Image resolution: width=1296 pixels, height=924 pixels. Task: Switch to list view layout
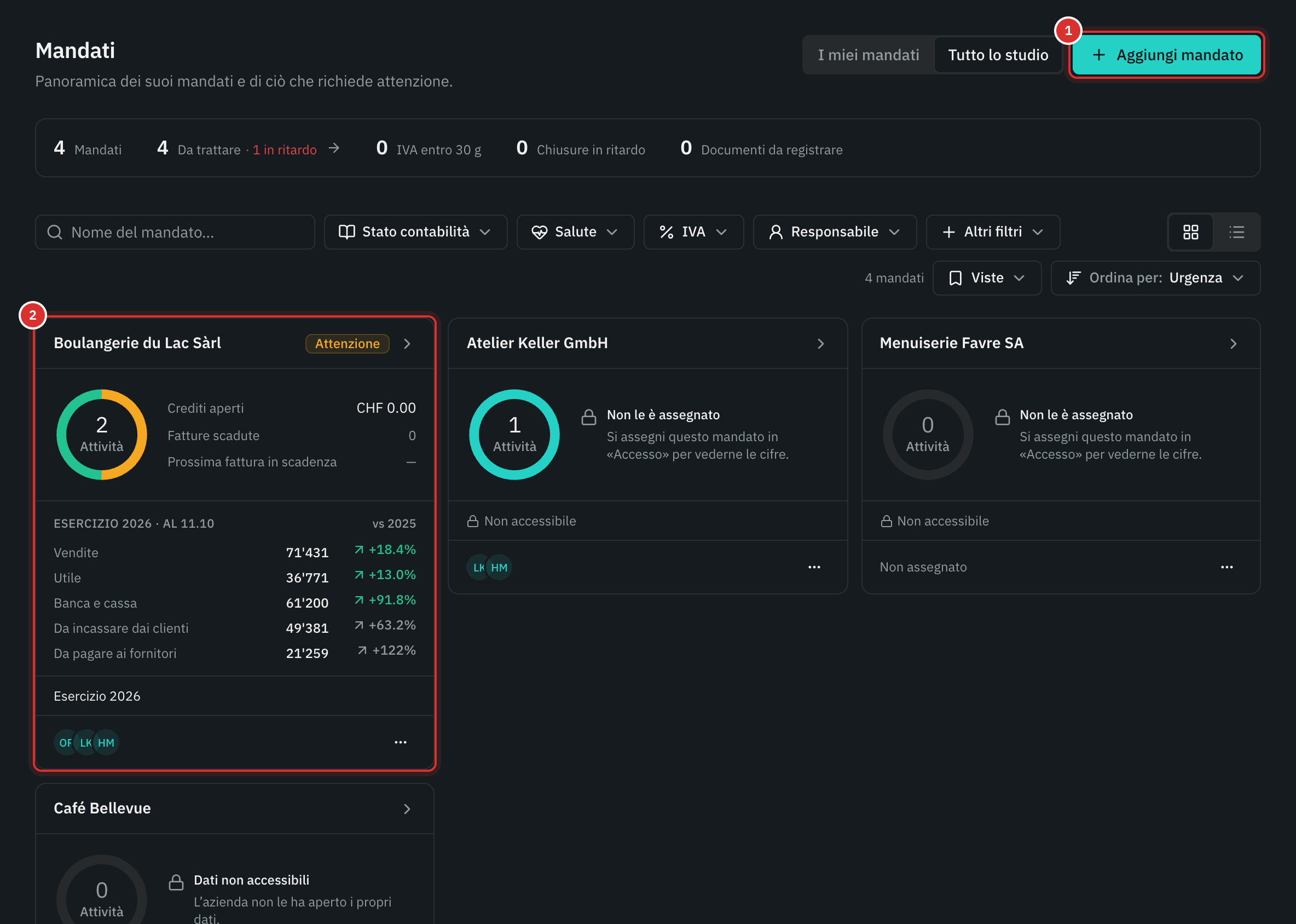tap(1236, 232)
